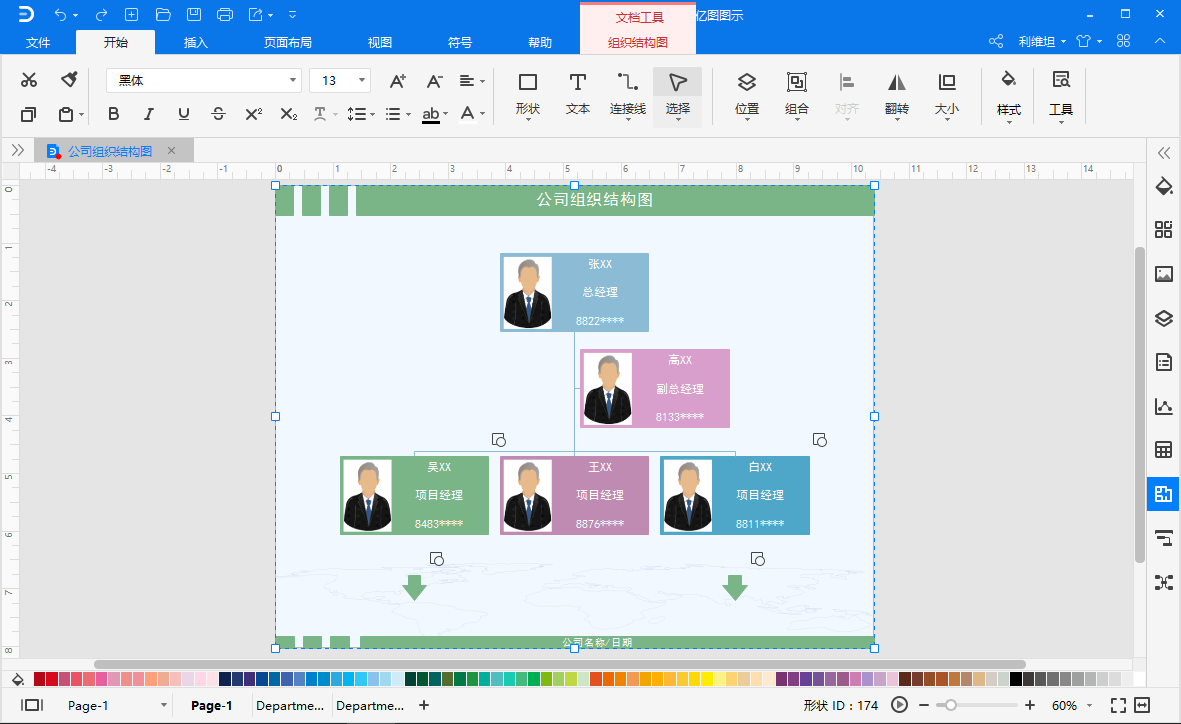
Task: Open the Page-1 page selector dropdown
Action: pos(163,705)
